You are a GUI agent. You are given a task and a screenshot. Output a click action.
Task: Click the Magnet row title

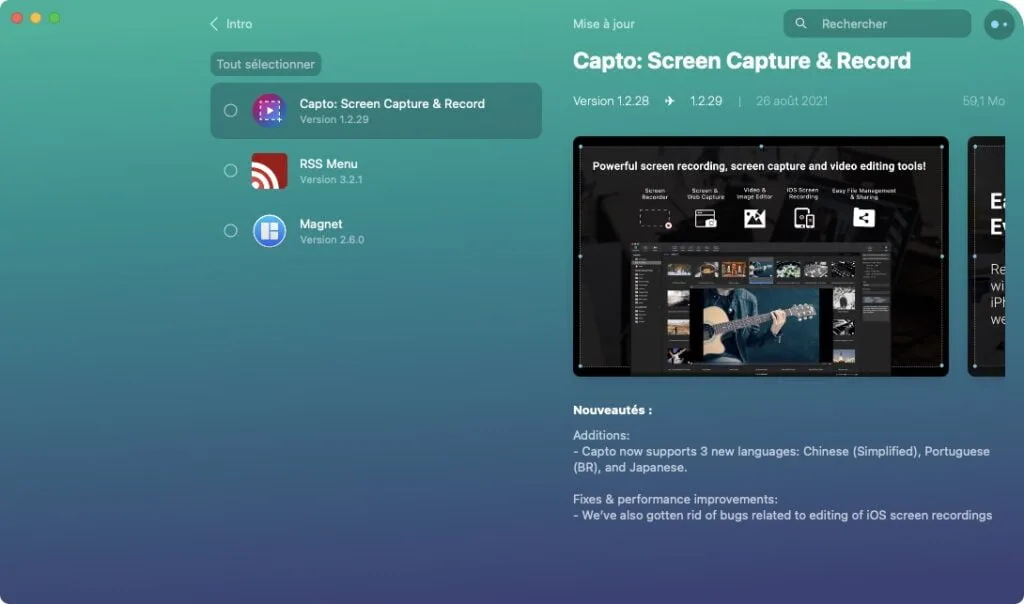(321, 224)
